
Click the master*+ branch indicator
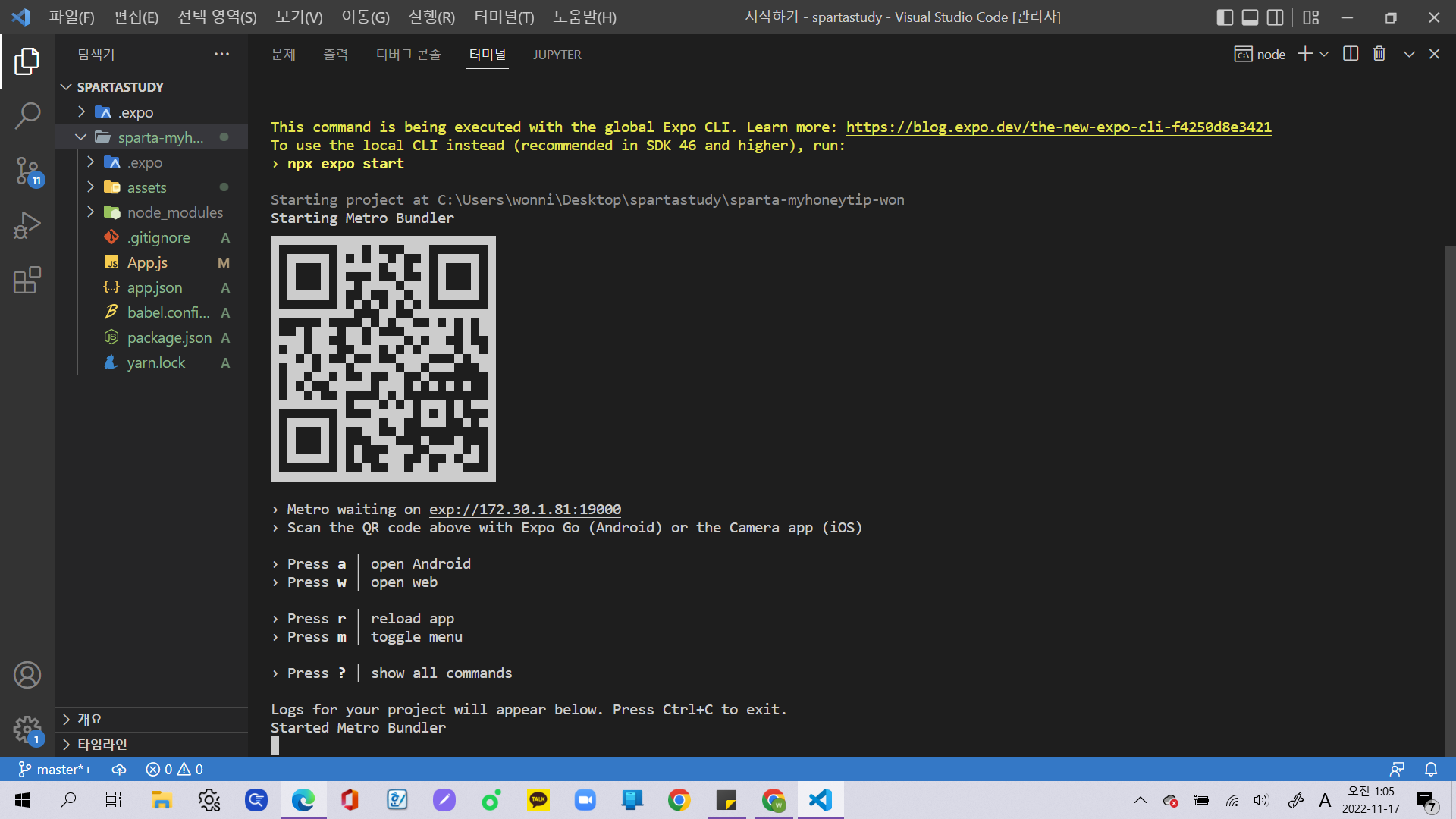point(55,770)
